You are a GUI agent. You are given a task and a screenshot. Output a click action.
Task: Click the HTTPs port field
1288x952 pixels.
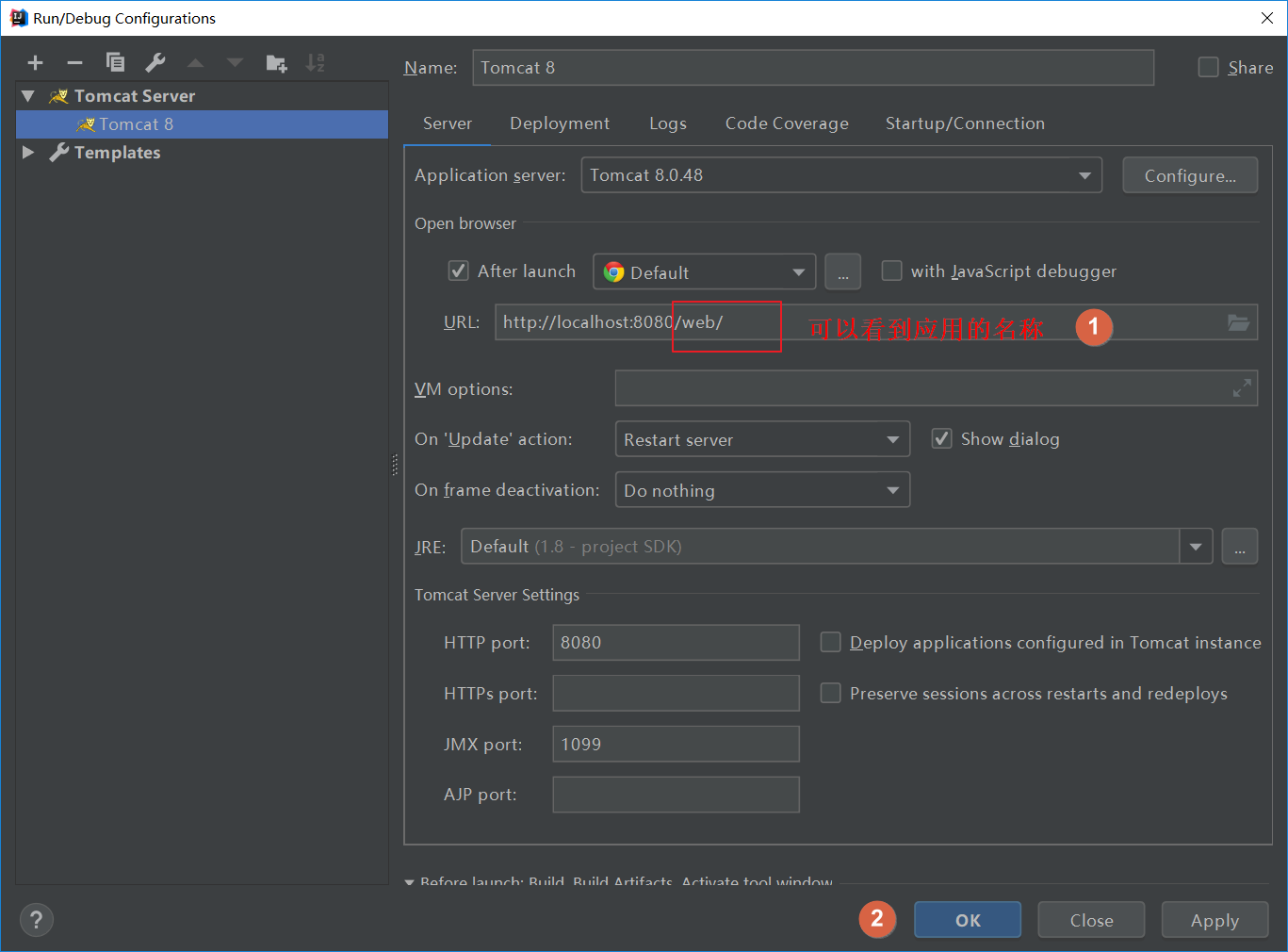(x=676, y=694)
